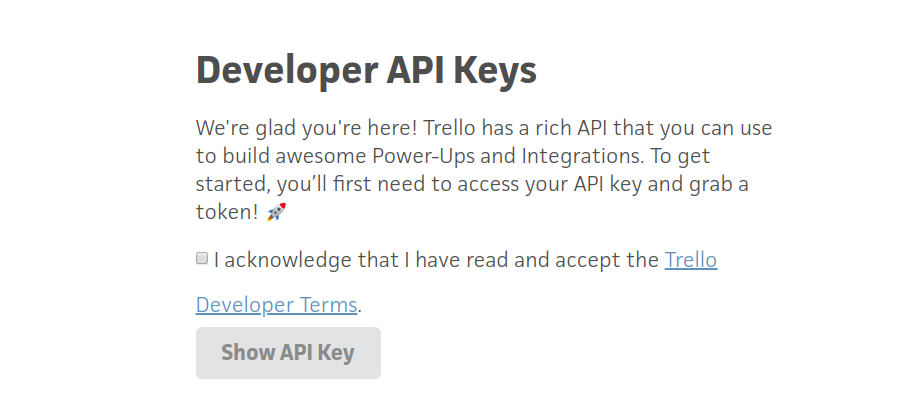Click the word "started," in the paragraph

pos(232,185)
